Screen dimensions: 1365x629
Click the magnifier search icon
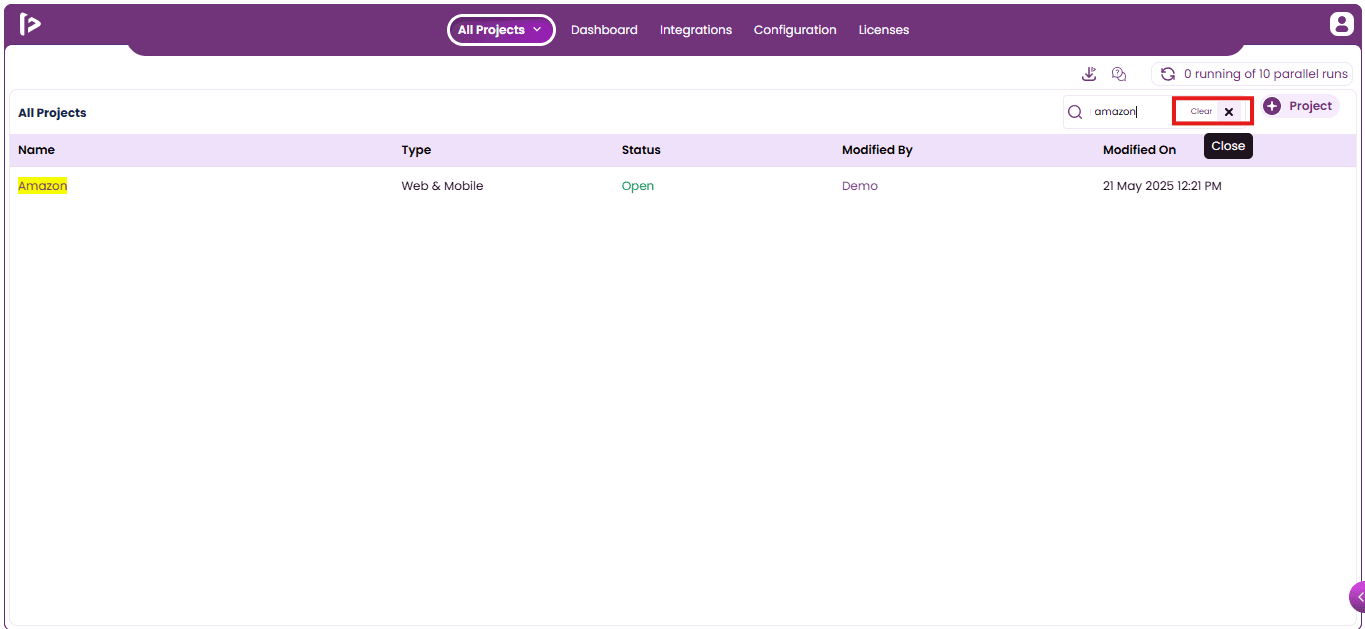coord(1075,112)
